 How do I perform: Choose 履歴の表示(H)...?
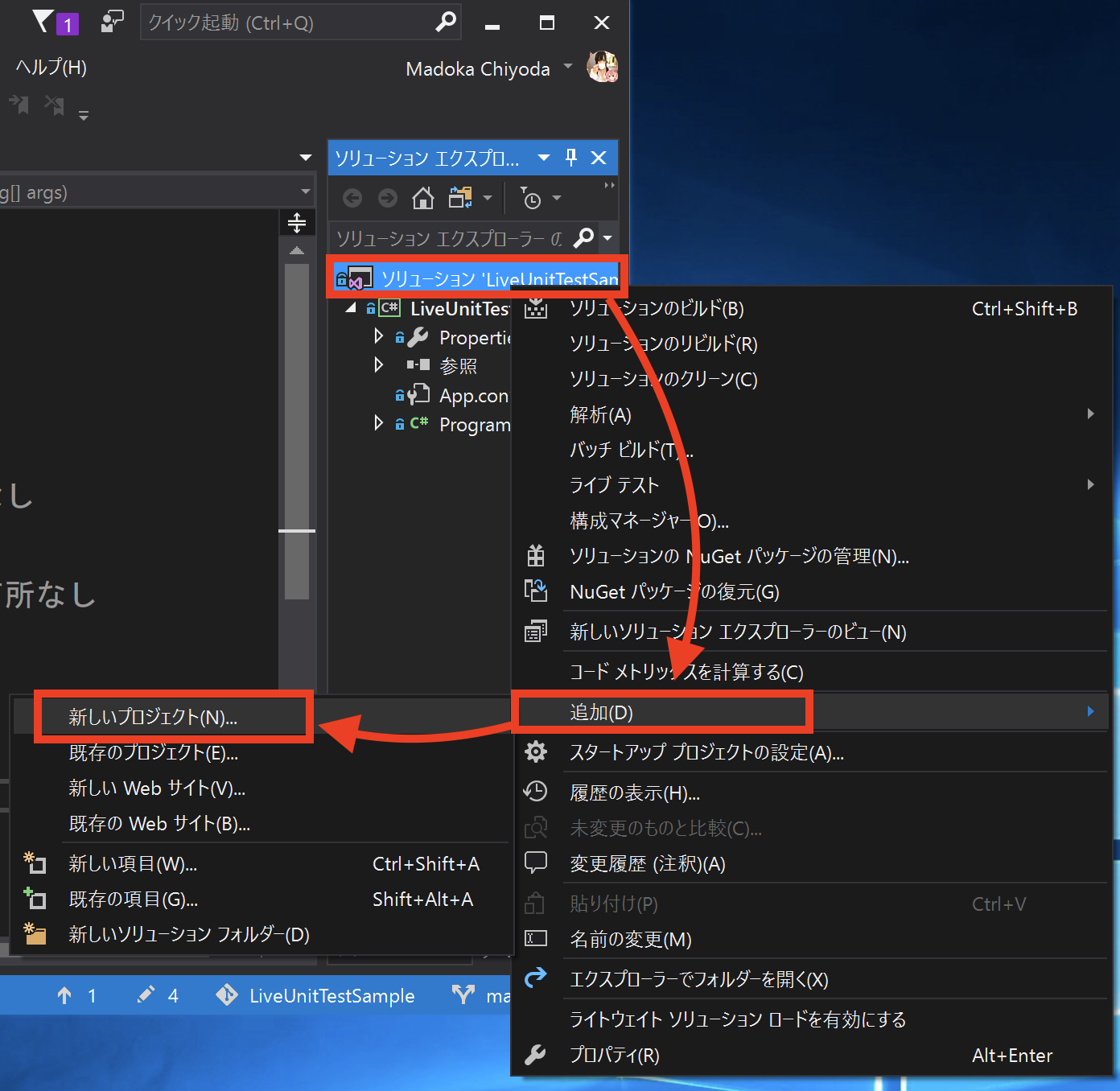[812, 793]
